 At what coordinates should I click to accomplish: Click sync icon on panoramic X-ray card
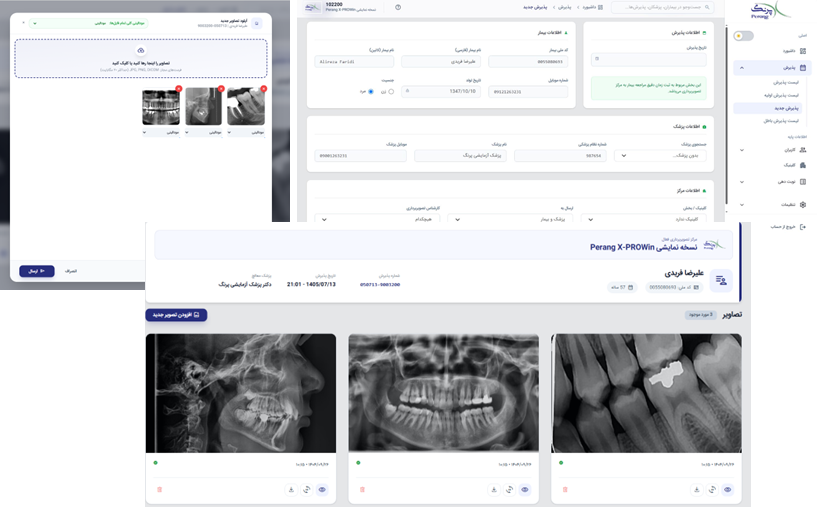[510, 489]
